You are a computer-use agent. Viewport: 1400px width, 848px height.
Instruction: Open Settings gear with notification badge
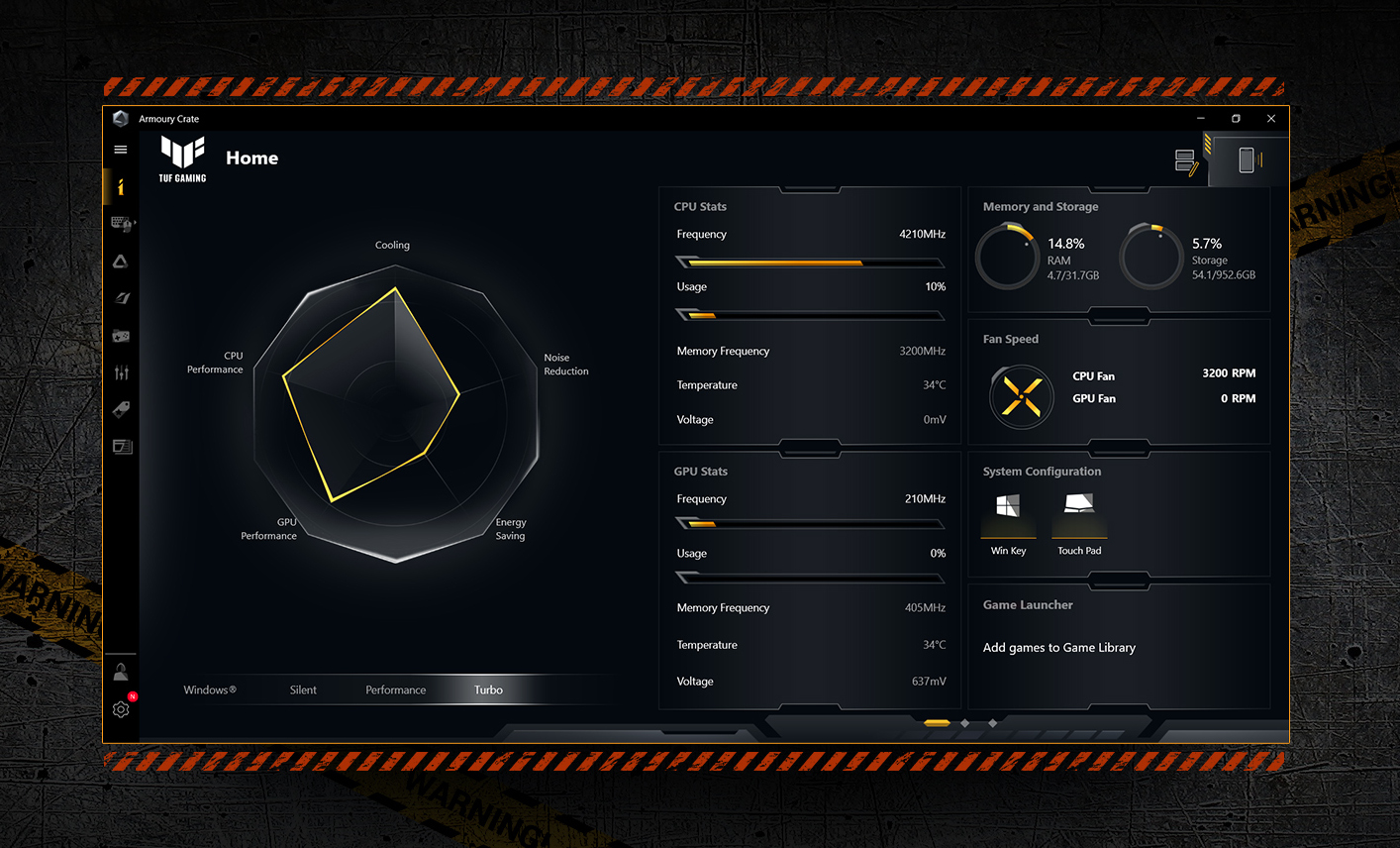pyautogui.click(x=122, y=708)
